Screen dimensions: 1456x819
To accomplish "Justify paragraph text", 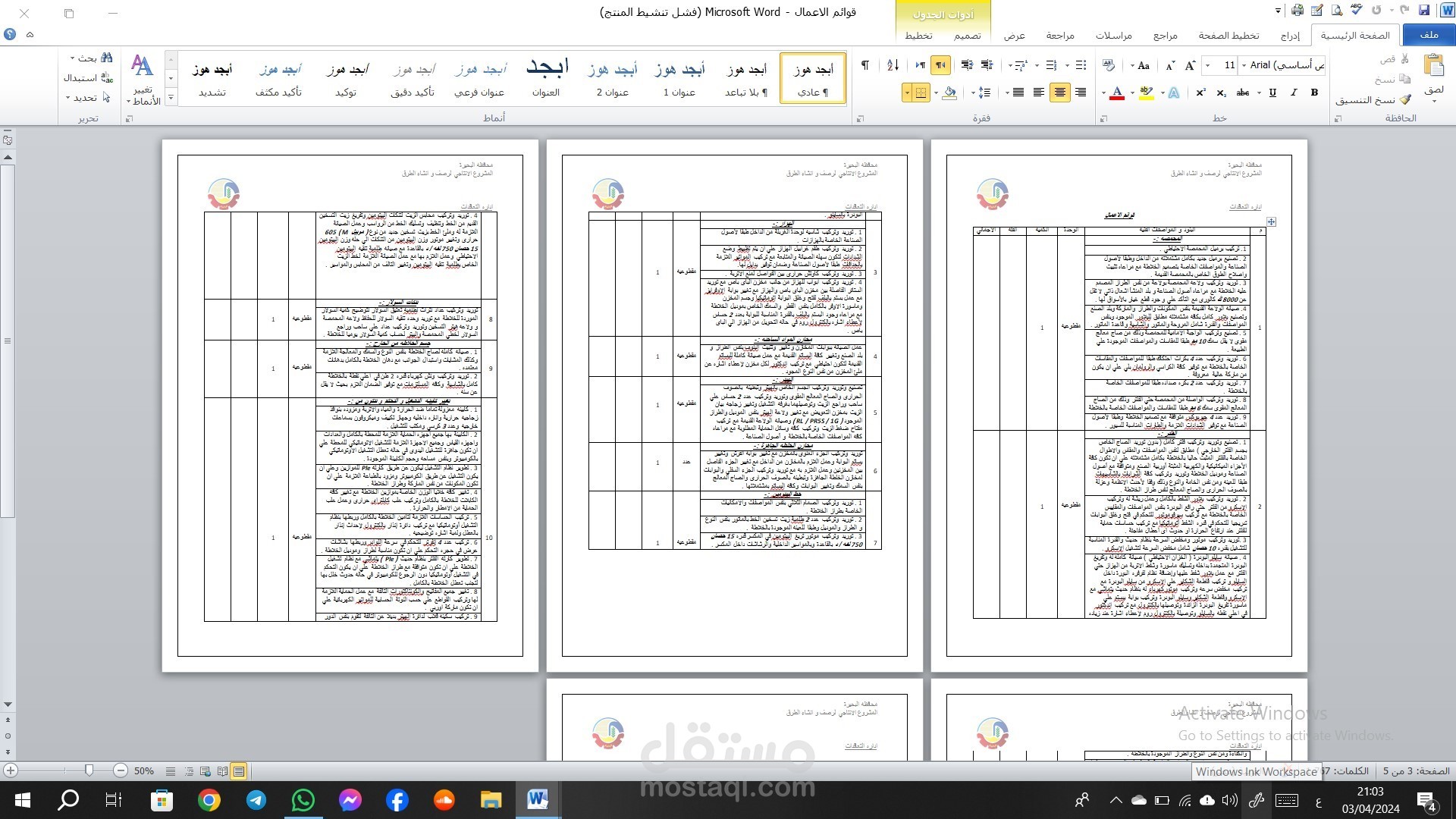I will tap(1018, 93).
